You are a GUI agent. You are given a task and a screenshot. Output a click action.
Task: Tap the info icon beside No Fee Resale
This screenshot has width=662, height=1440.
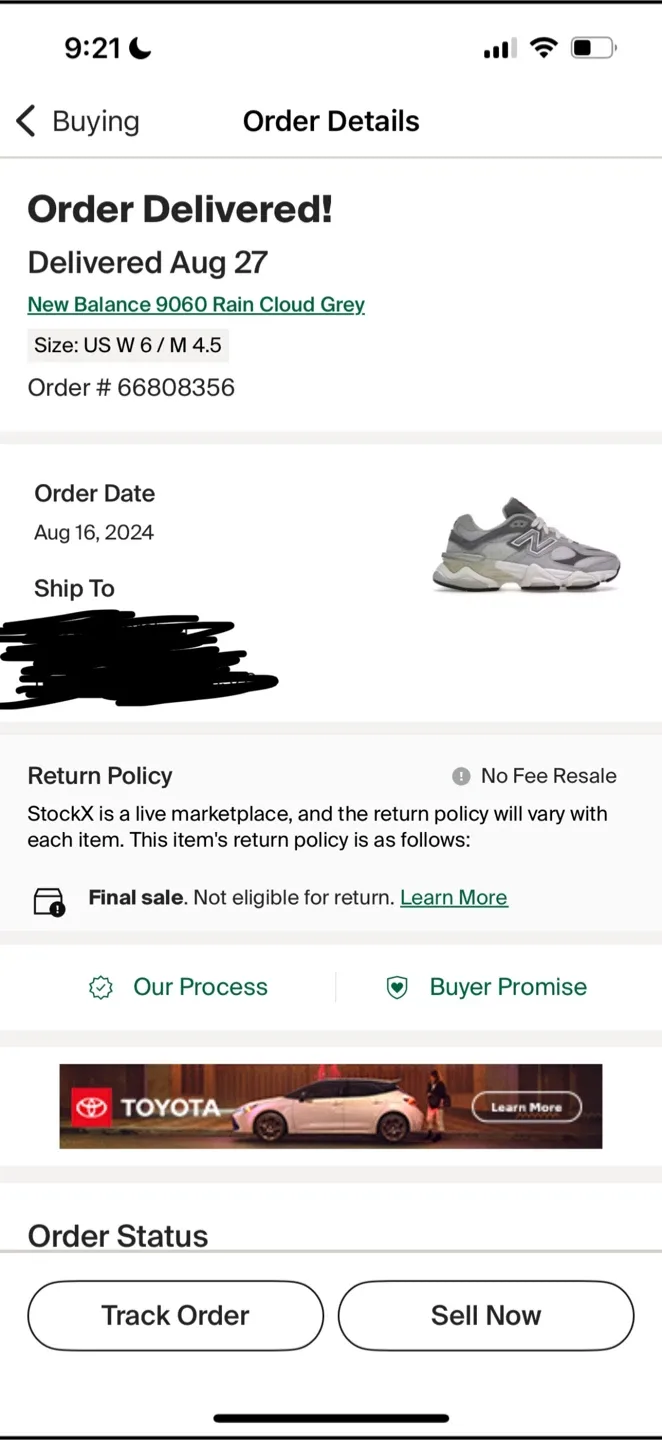[460, 775]
